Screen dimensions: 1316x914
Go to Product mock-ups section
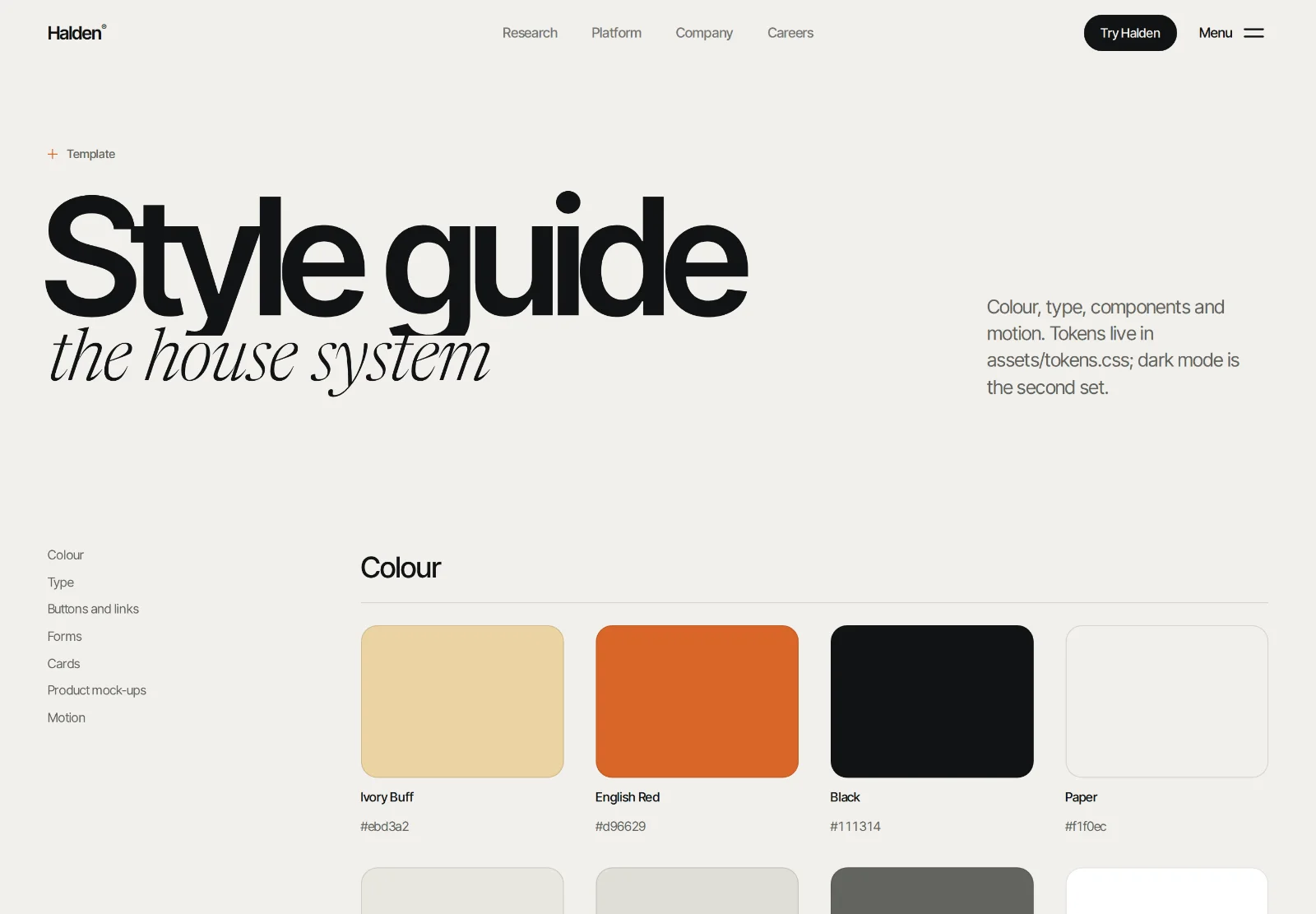(x=97, y=690)
